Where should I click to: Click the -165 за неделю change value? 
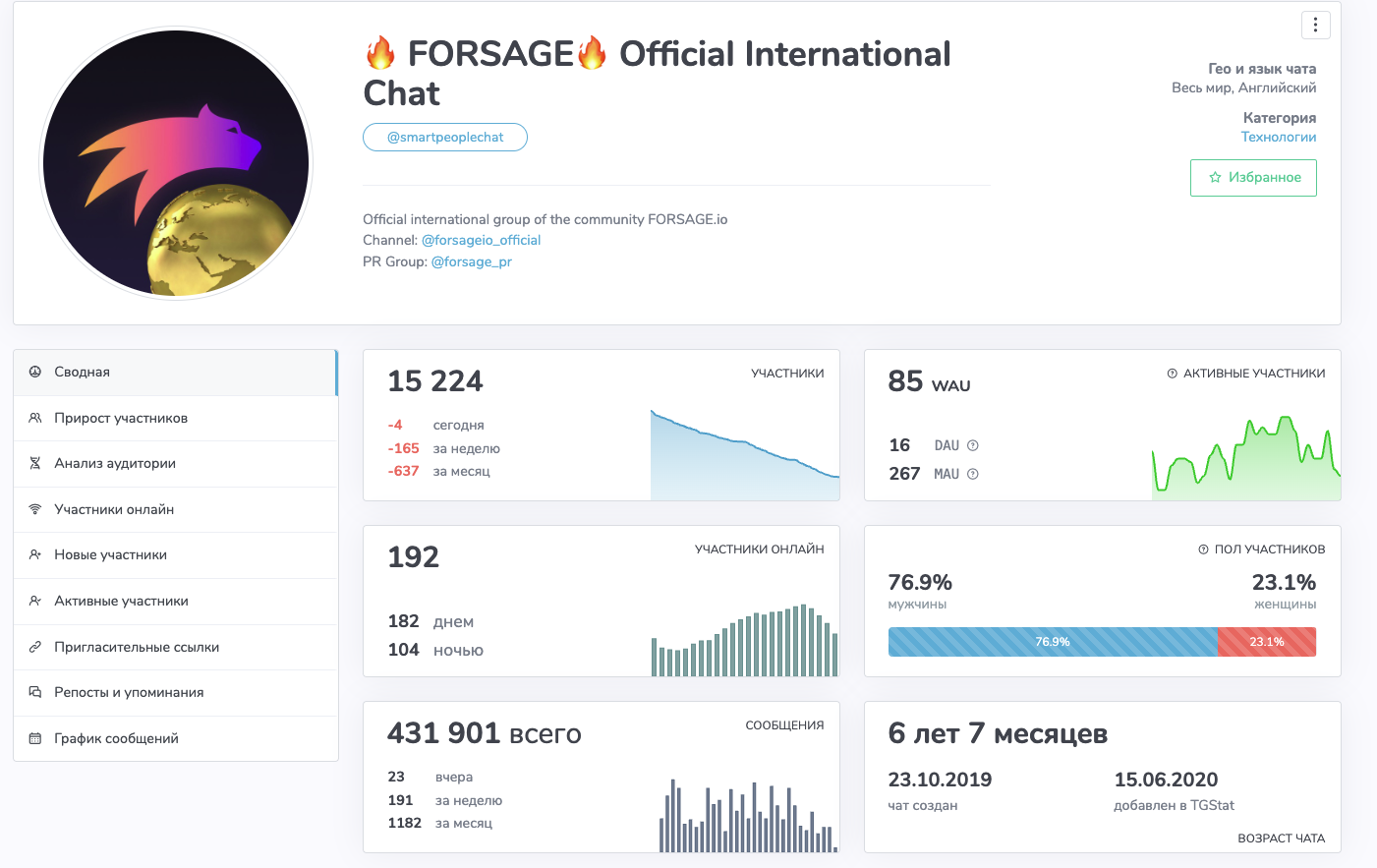444,448
